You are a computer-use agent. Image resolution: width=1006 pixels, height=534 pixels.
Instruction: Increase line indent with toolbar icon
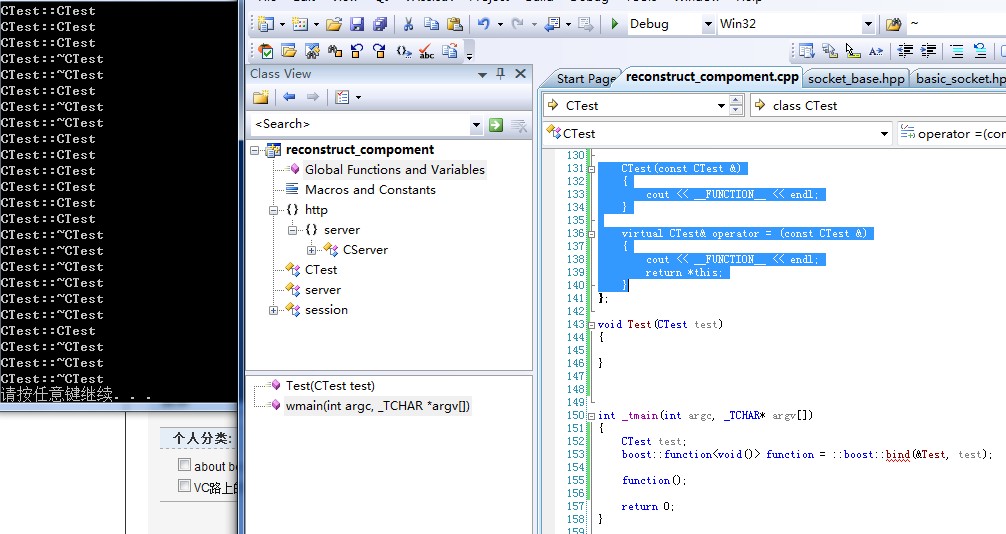928,51
